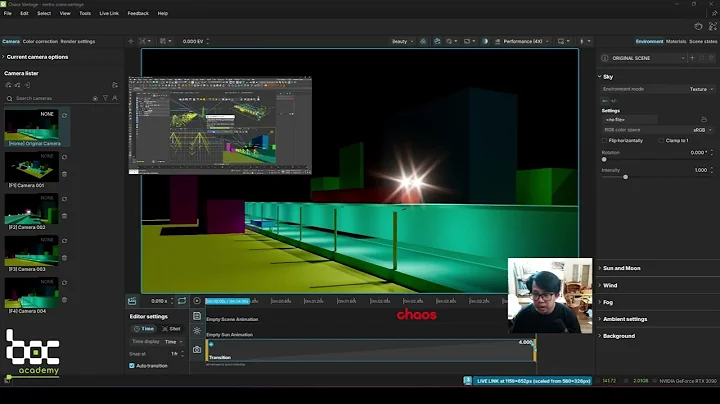The width and height of the screenshot is (720, 404).
Task: Update Camera 001 with refresh icon
Action: 64,157
